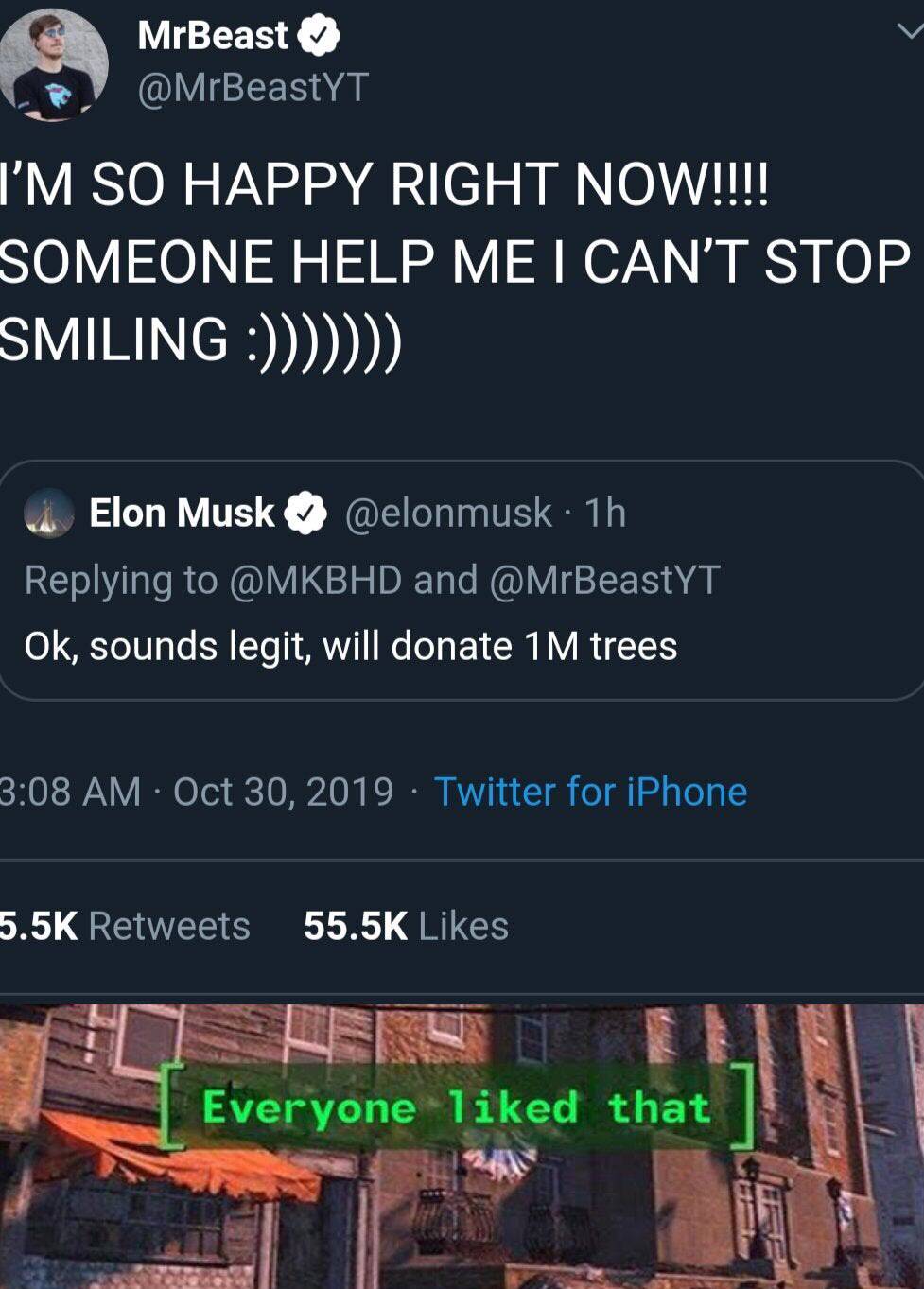Click the 3:08 AM tweet time
Image resolution: width=924 pixels, height=1289 pixels.
(x=70, y=792)
